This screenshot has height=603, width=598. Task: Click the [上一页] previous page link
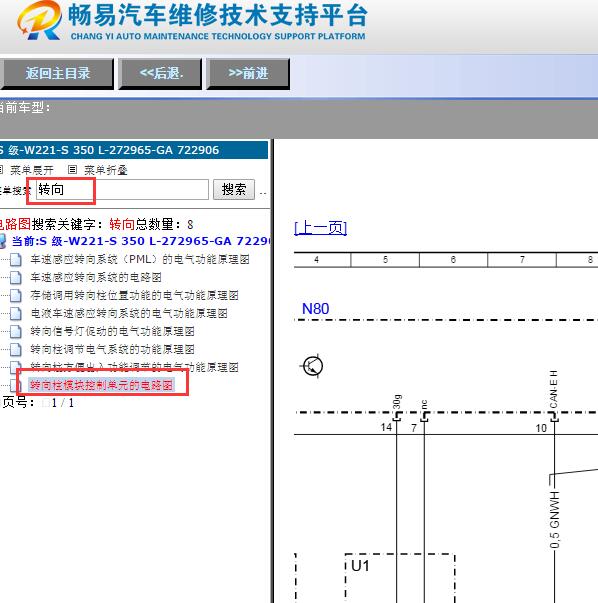[320, 228]
